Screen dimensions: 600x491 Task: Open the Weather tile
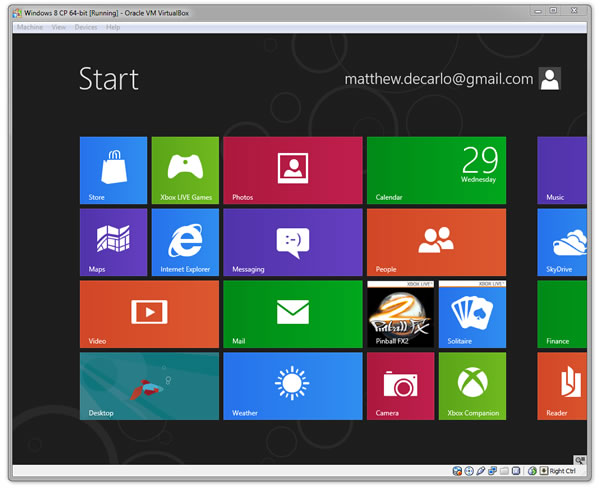coord(293,386)
